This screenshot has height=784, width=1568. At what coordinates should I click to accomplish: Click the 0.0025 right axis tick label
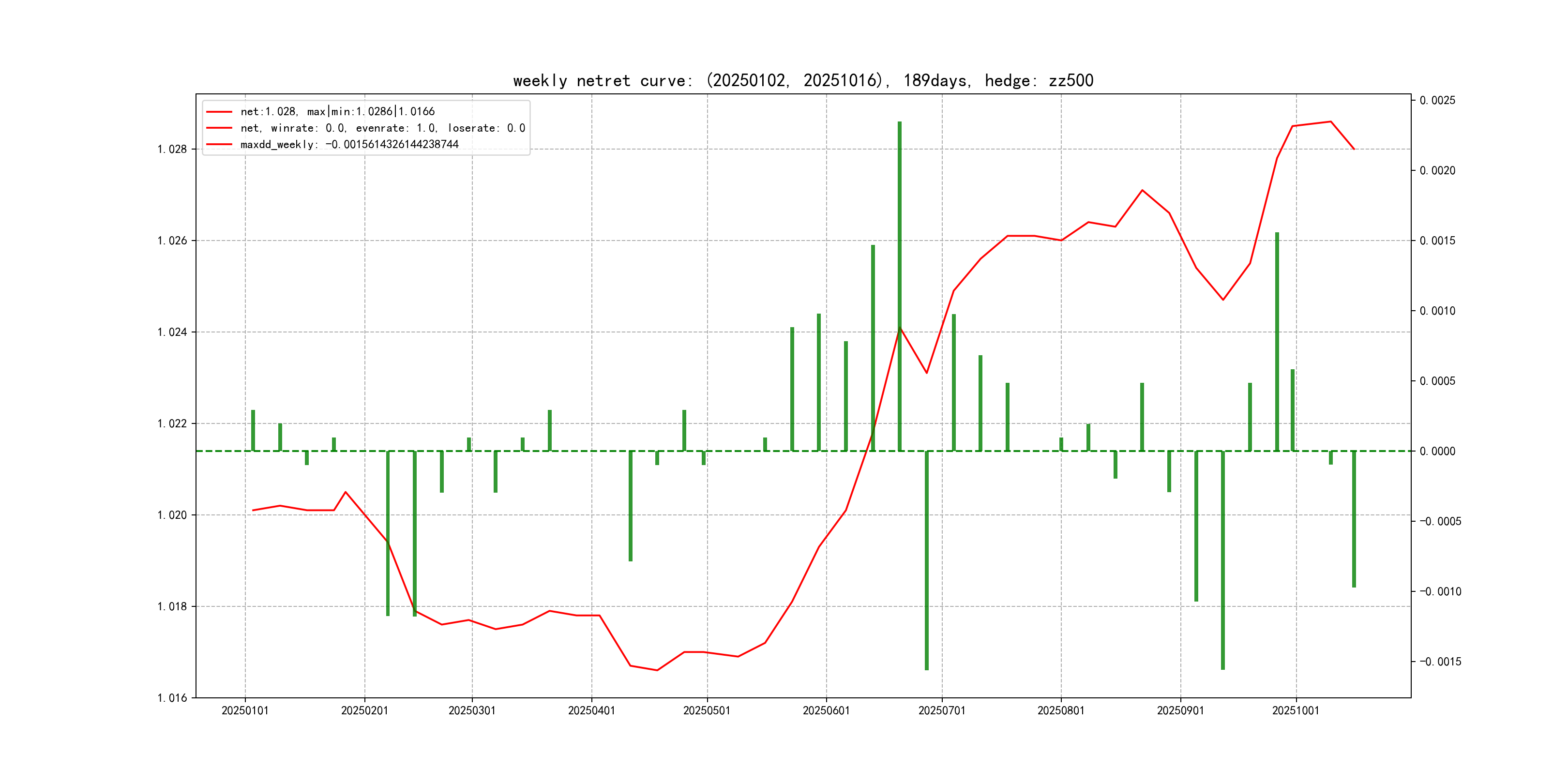pos(1437,101)
